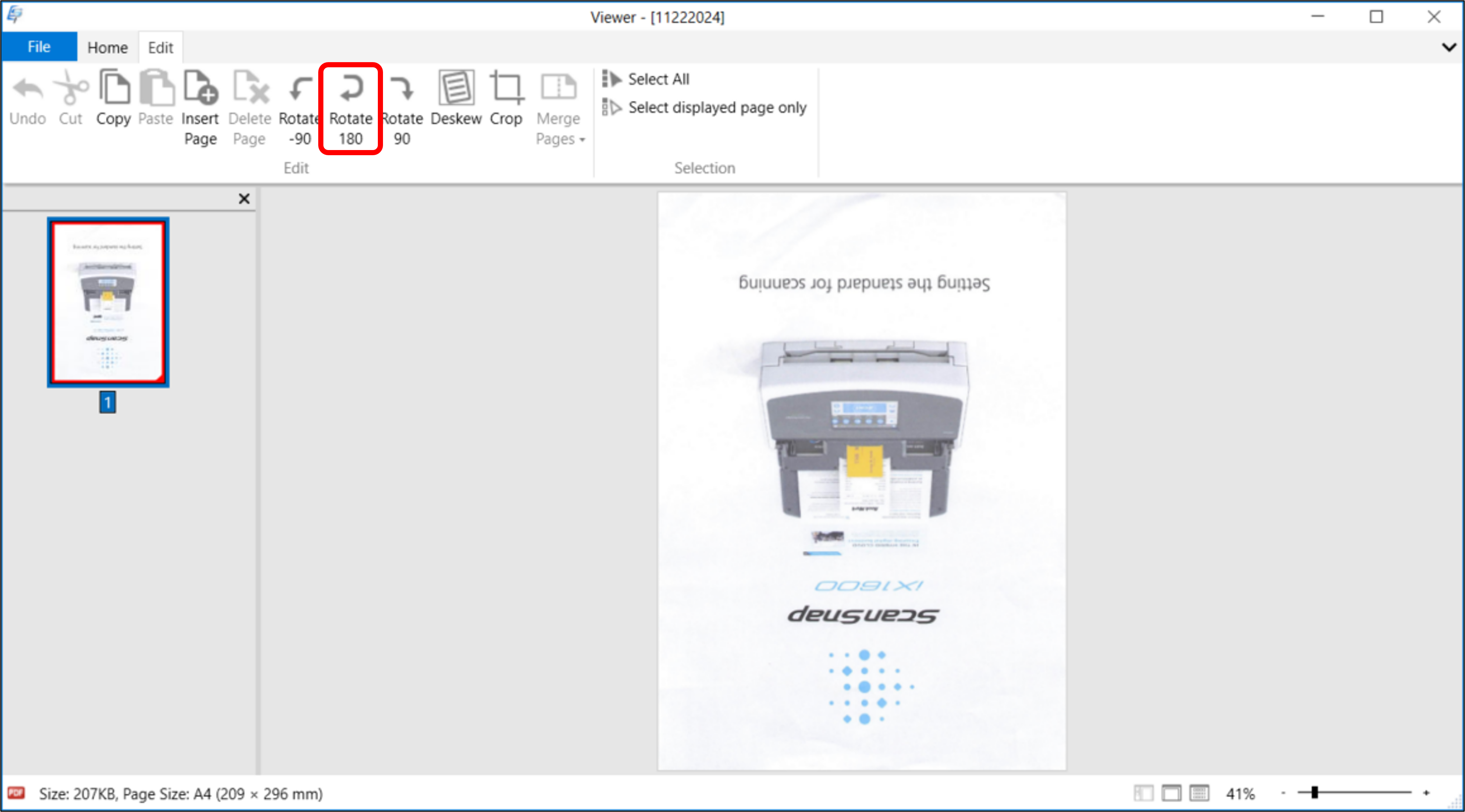
Task: Click the scanned page preview image
Action: pos(862,481)
